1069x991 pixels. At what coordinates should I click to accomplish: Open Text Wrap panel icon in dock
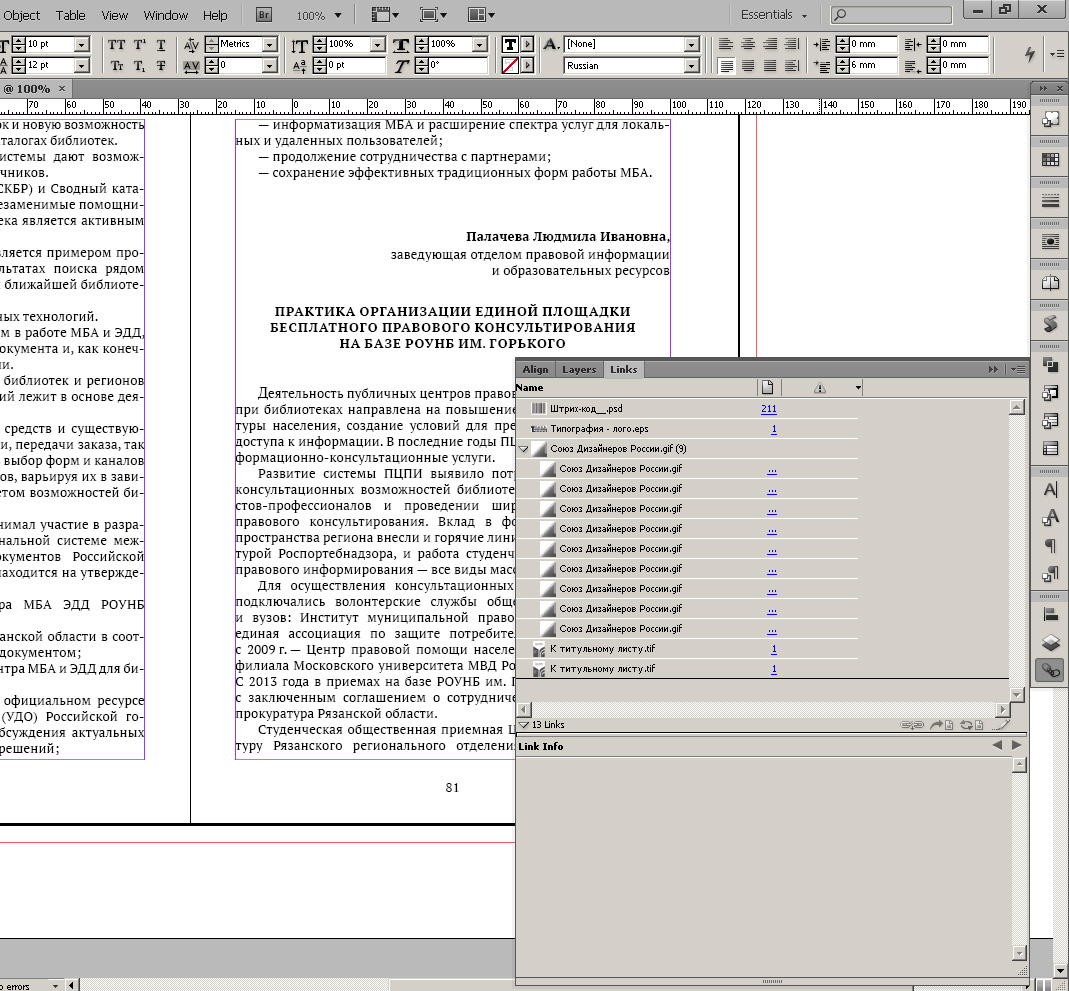pyautogui.click(x=1051, y=241)
